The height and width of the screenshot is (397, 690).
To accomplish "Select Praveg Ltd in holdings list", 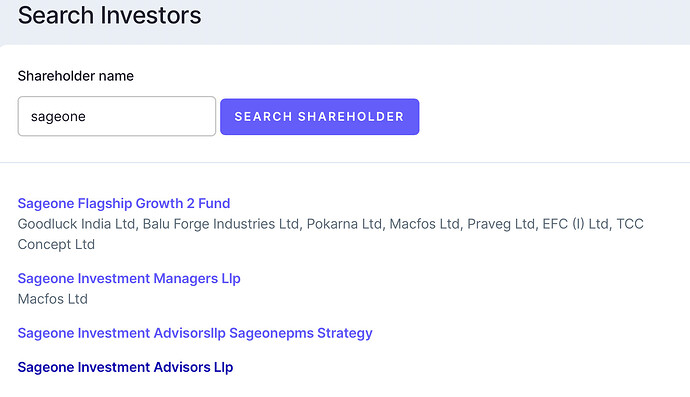I will [501, 224].
